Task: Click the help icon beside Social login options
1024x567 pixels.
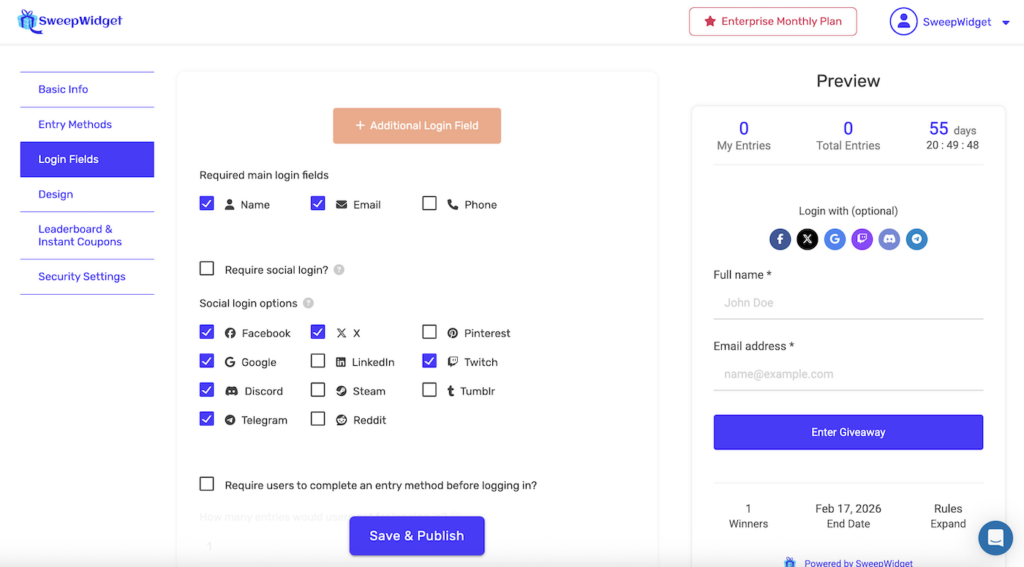Action: coord(308,303)
